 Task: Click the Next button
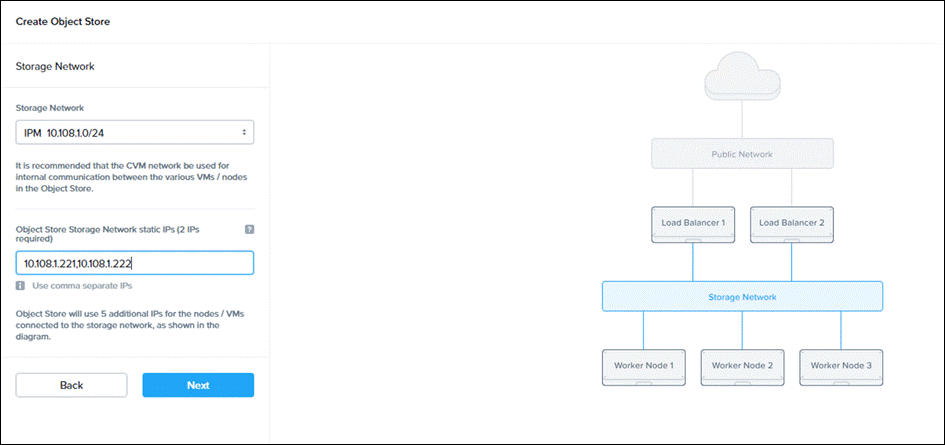point(198,385)
